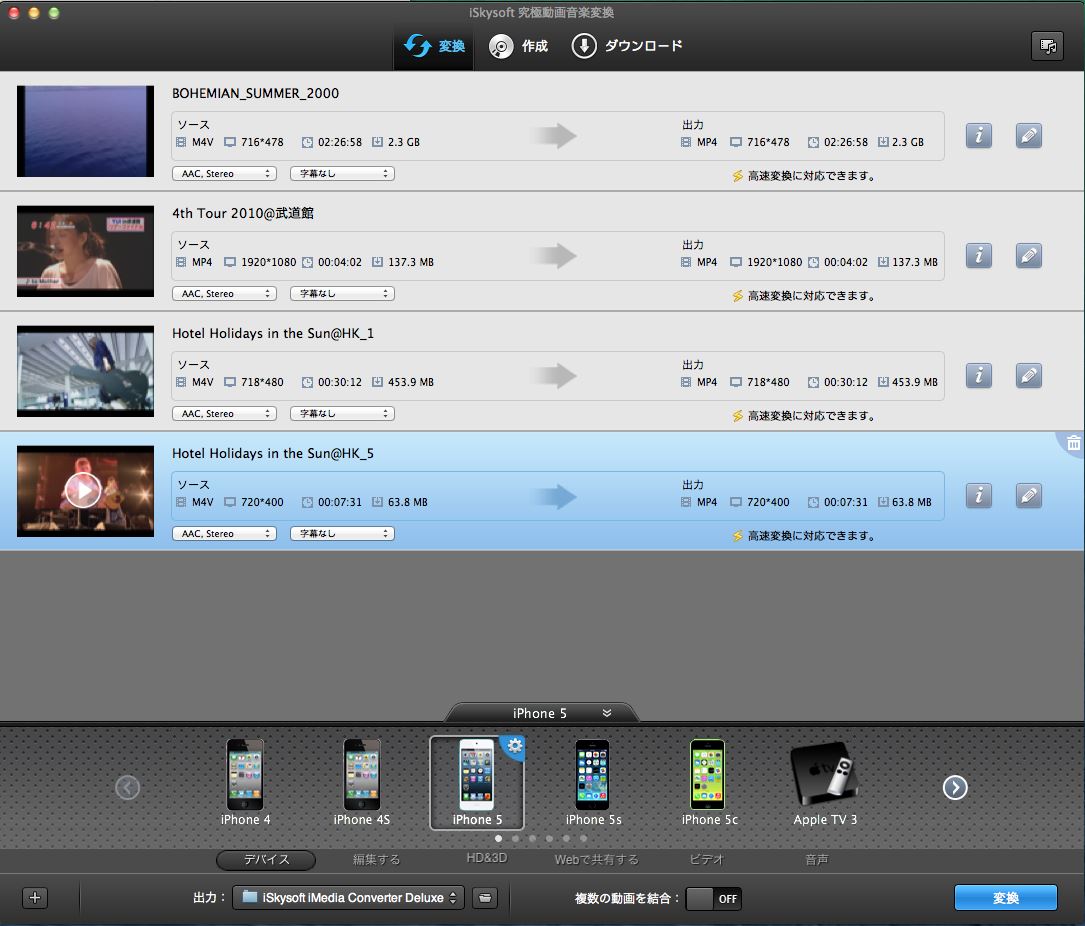Switch to the ダウンロード tab
This screenshot has width=1085, height=926.
[627, 46]
